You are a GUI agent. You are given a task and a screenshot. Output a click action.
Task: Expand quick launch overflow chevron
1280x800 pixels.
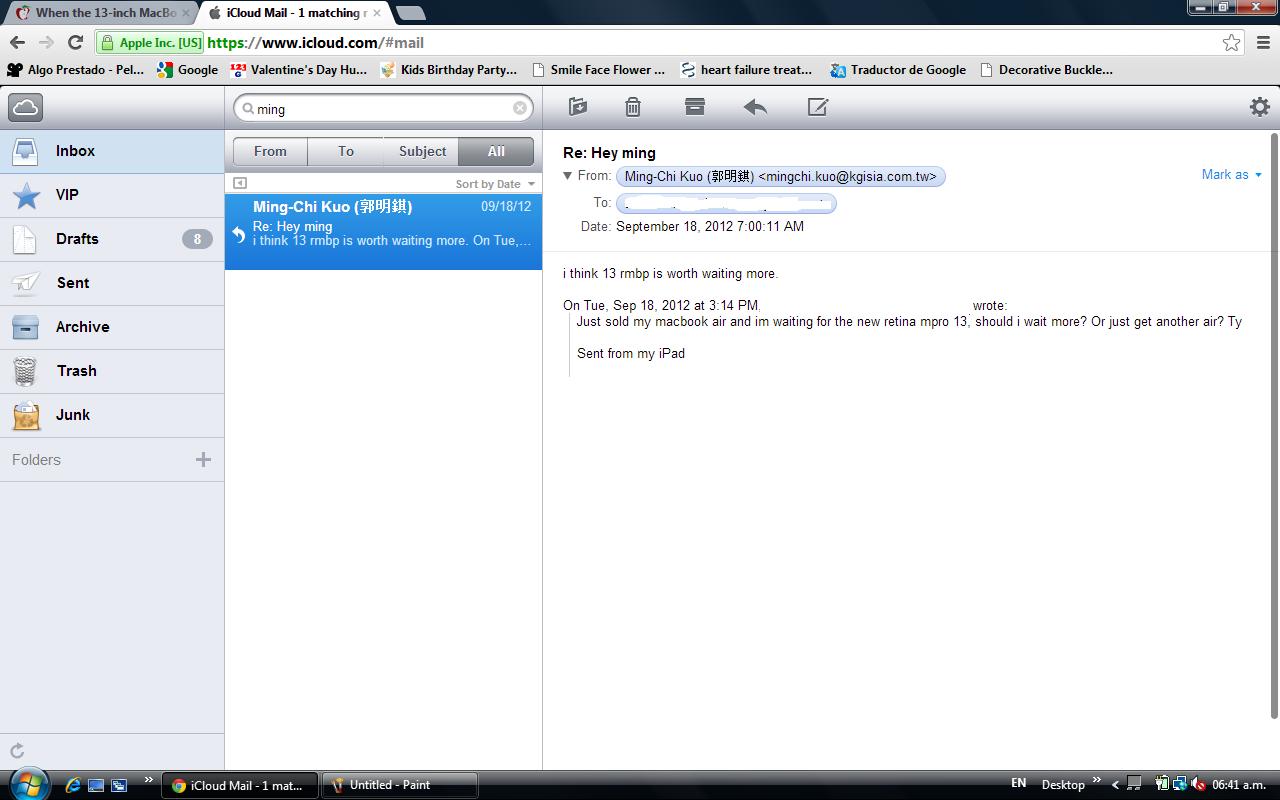coord(149,781)
